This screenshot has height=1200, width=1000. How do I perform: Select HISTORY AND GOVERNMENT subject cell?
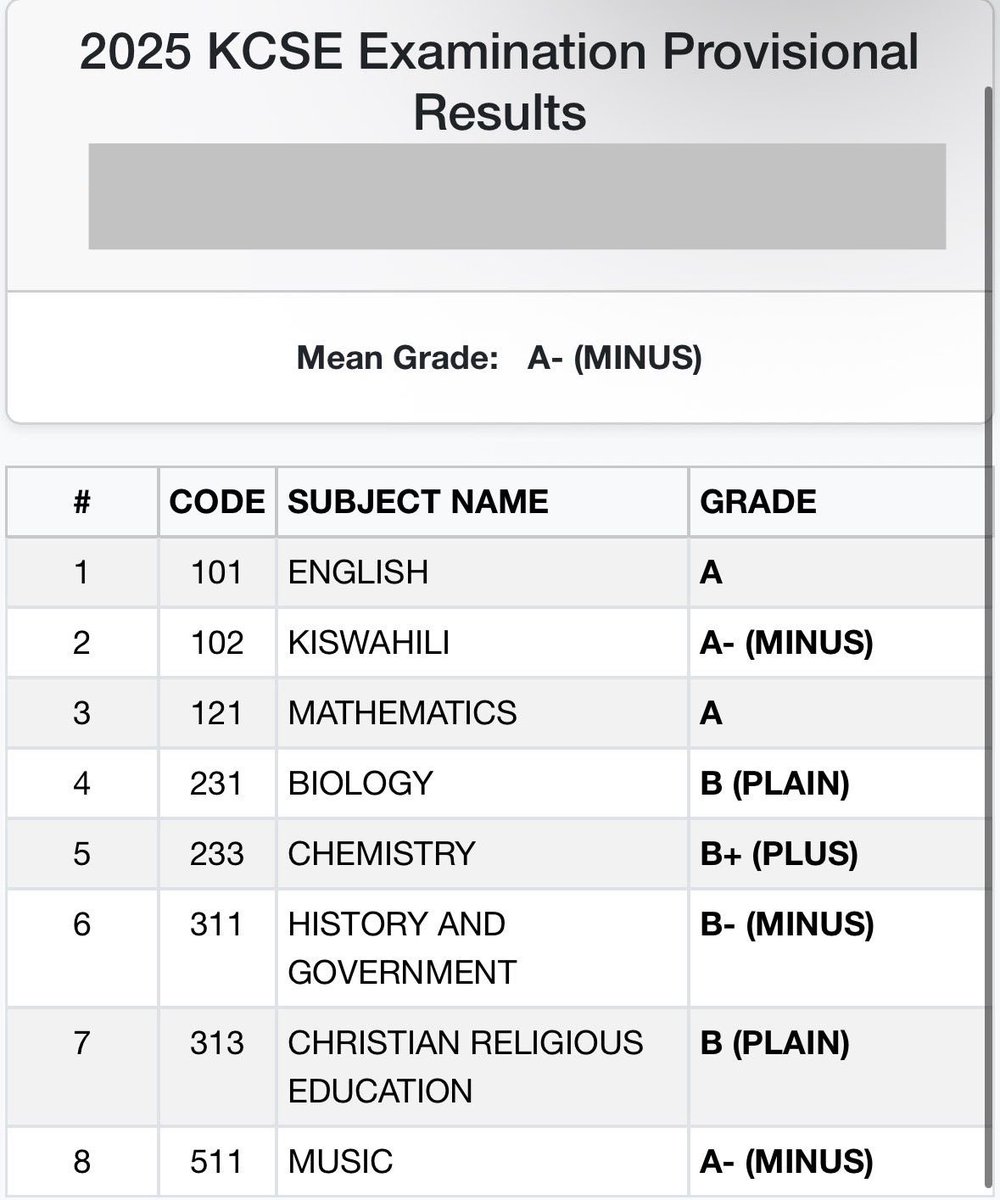[483, 948]
